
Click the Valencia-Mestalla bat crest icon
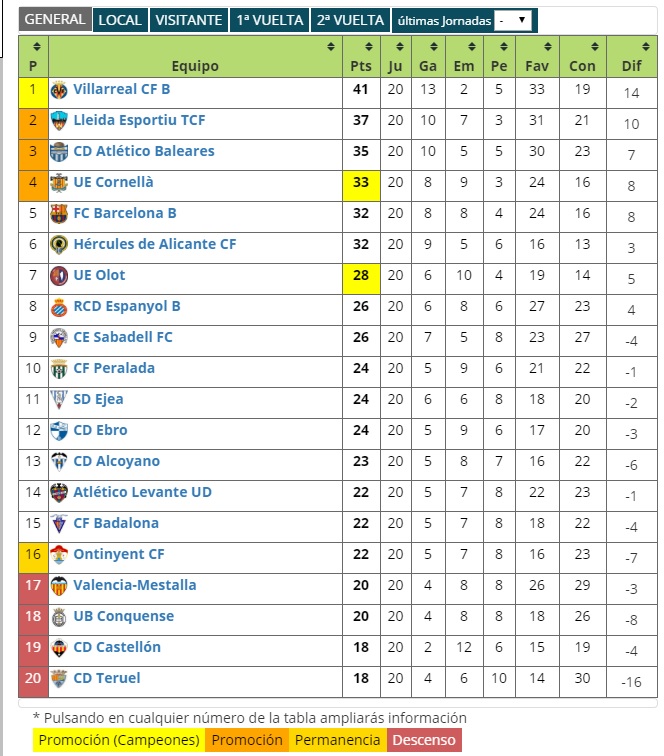click(59, 586)
